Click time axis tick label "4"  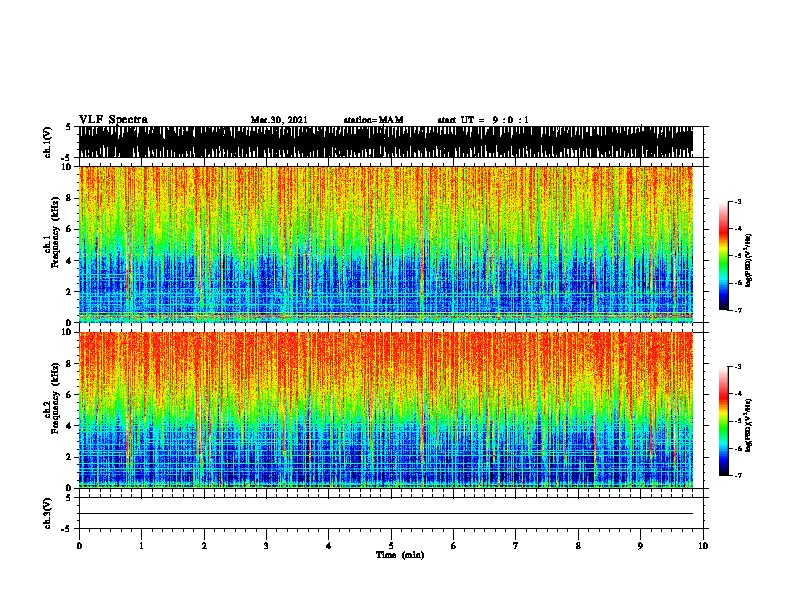(329, 546)
